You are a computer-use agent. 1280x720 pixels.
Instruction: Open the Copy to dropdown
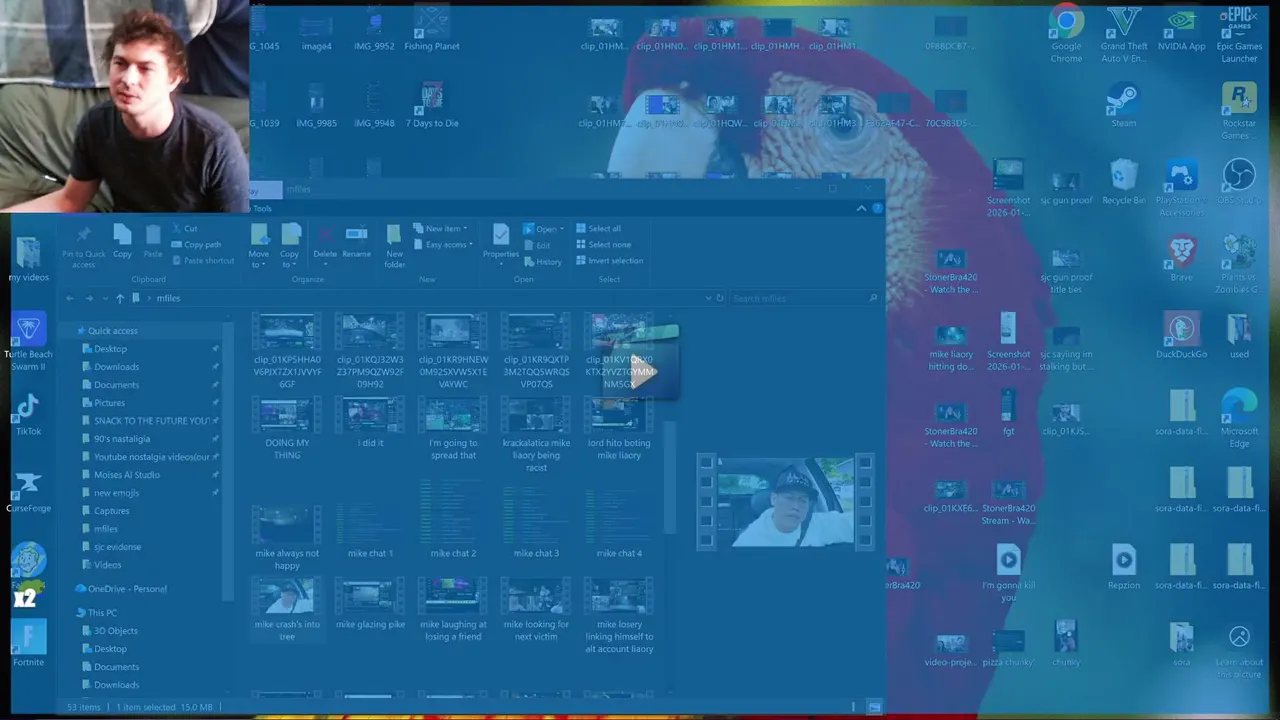289,246
